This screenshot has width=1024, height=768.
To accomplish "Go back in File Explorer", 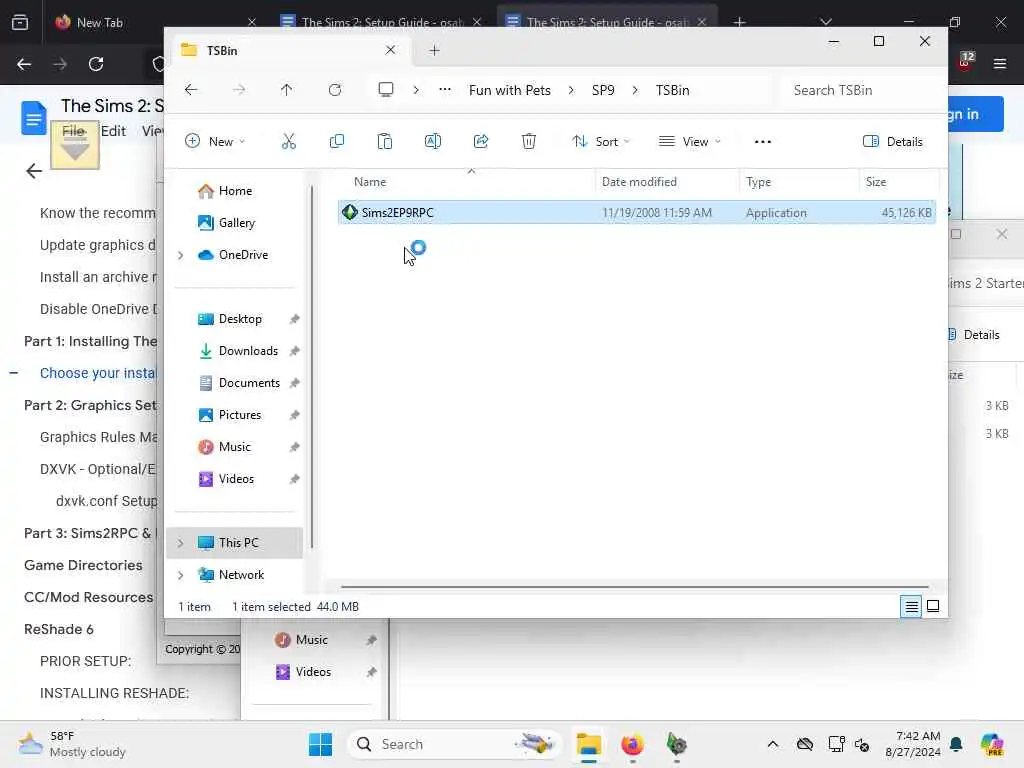I will (x=191, y=90).
